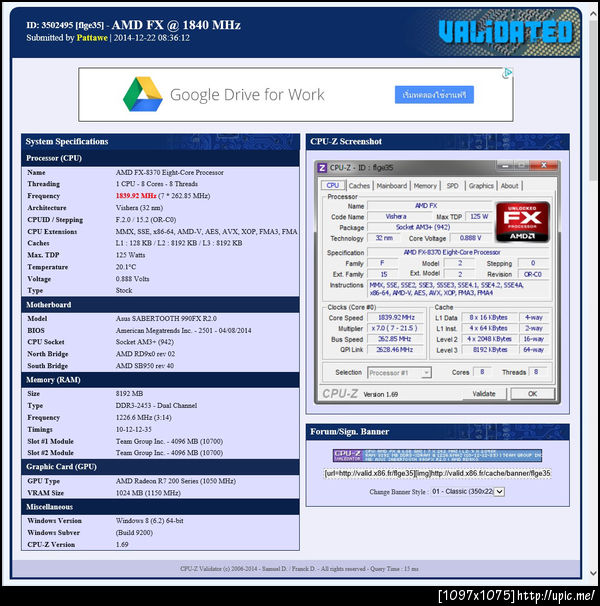Viewport: 600px width, 606px height.
Task: Open the Pattawe submitter profile link
Action: [x=92, y=37]
